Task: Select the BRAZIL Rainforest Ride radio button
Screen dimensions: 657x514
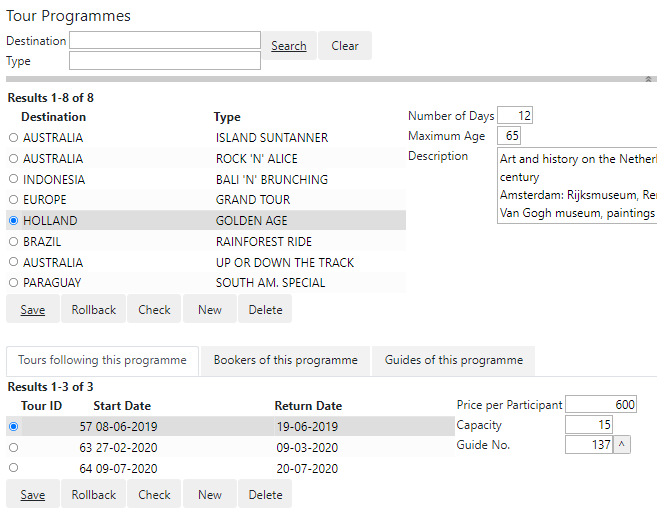Action: [13, 241]
